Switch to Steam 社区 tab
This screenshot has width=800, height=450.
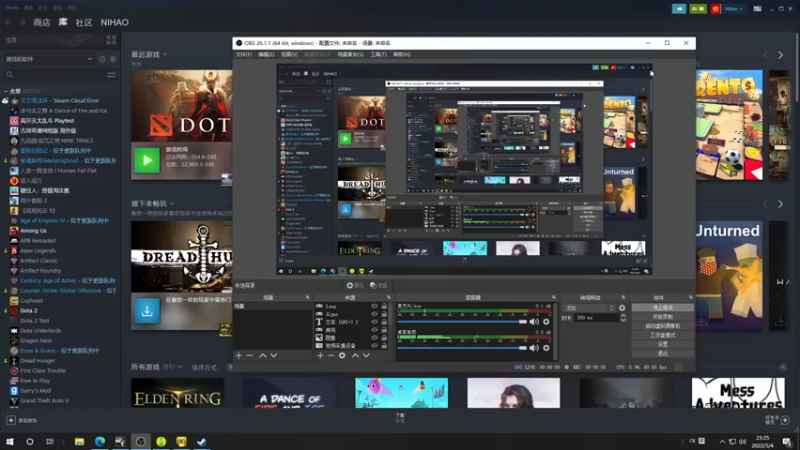pos(84,22)
